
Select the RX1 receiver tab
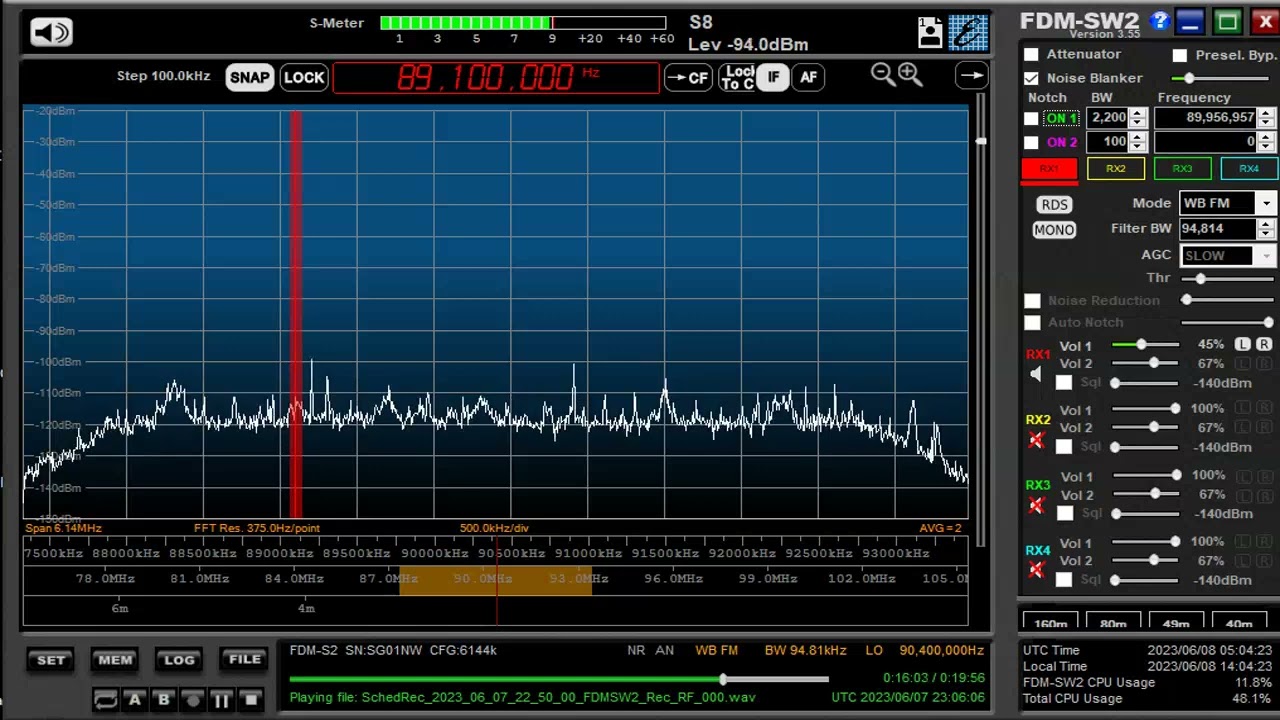tap(1049, 169)
